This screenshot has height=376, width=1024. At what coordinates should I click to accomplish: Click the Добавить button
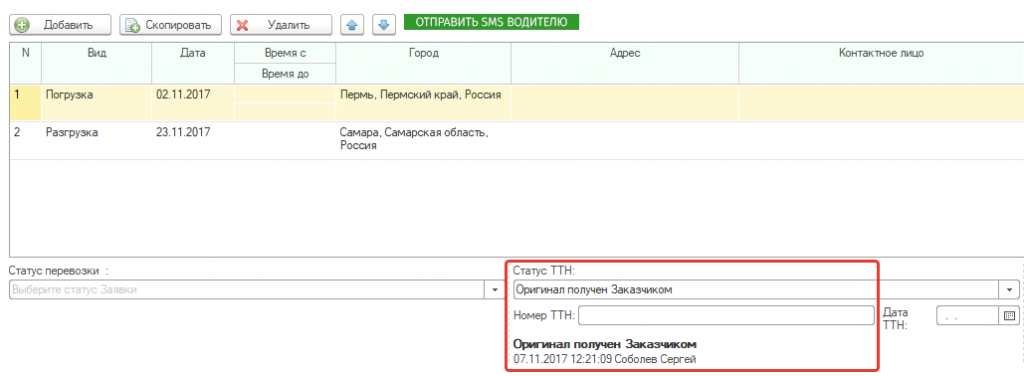click(60, 25)
